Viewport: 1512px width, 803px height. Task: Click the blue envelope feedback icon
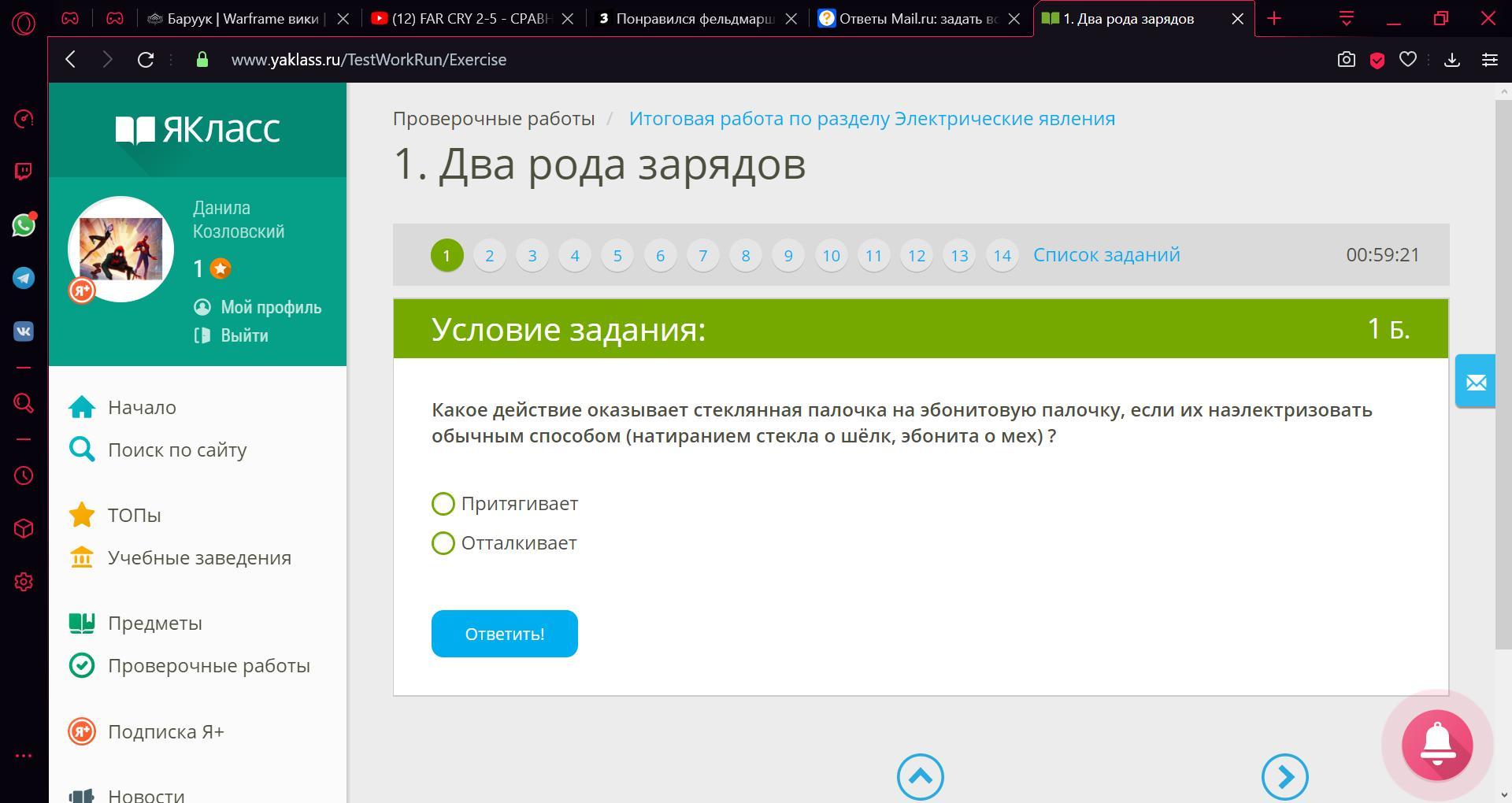(x=1475, y=382)
